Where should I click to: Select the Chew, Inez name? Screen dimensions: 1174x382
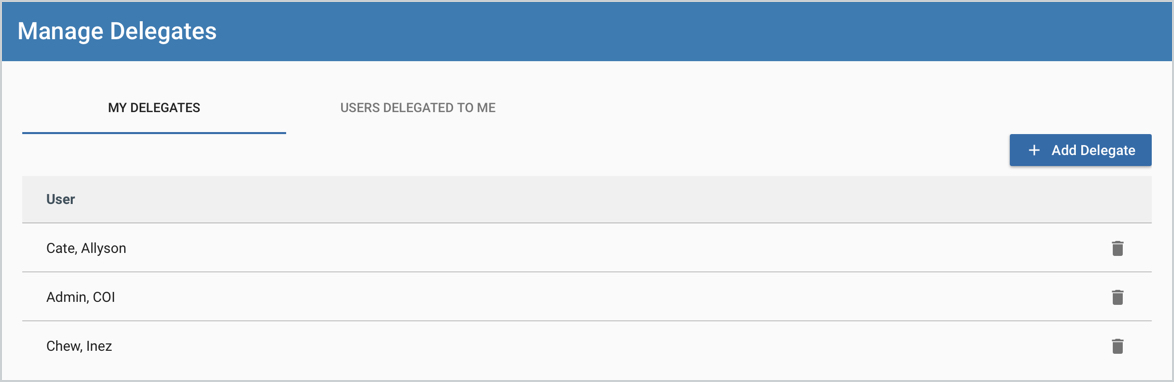[79, 346]
